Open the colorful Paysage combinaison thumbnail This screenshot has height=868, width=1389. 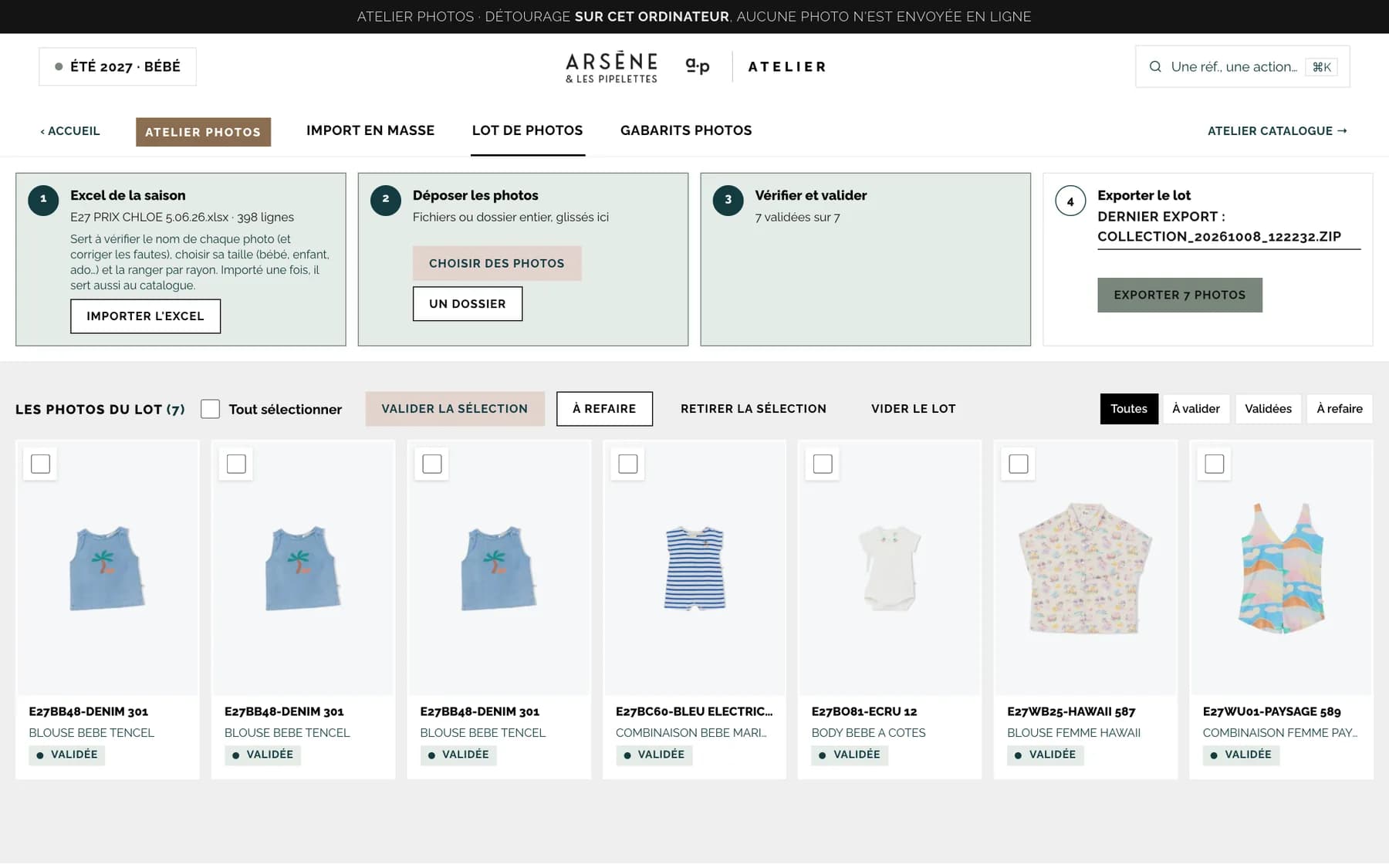pyautogui.click(x=1281, y=569)
